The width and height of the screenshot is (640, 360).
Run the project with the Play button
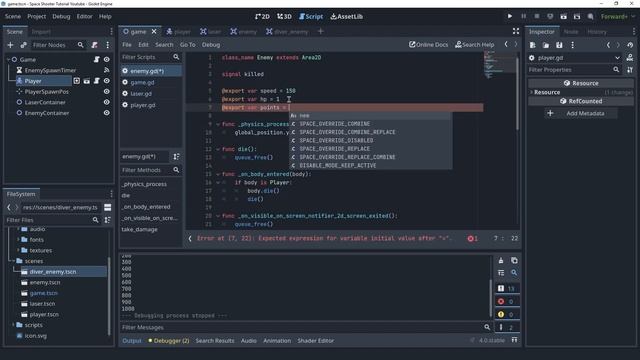tap(510, 16)
